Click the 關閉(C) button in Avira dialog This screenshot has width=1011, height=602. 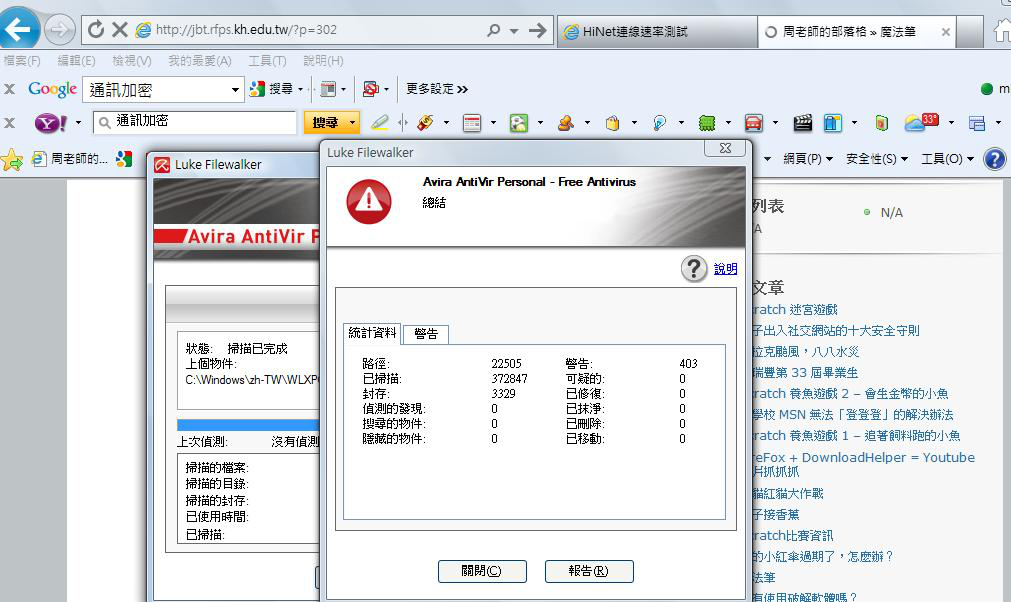pyautogui.click(x=482, y=571)
